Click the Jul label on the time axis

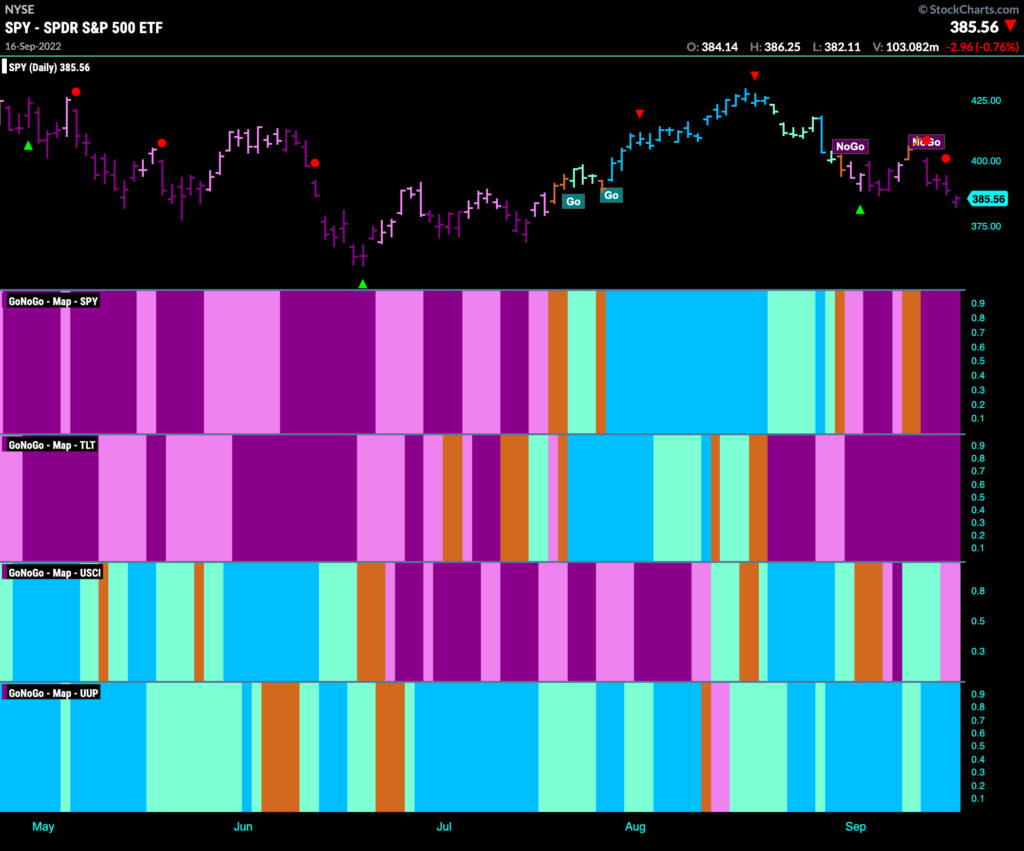coord(444,827)
